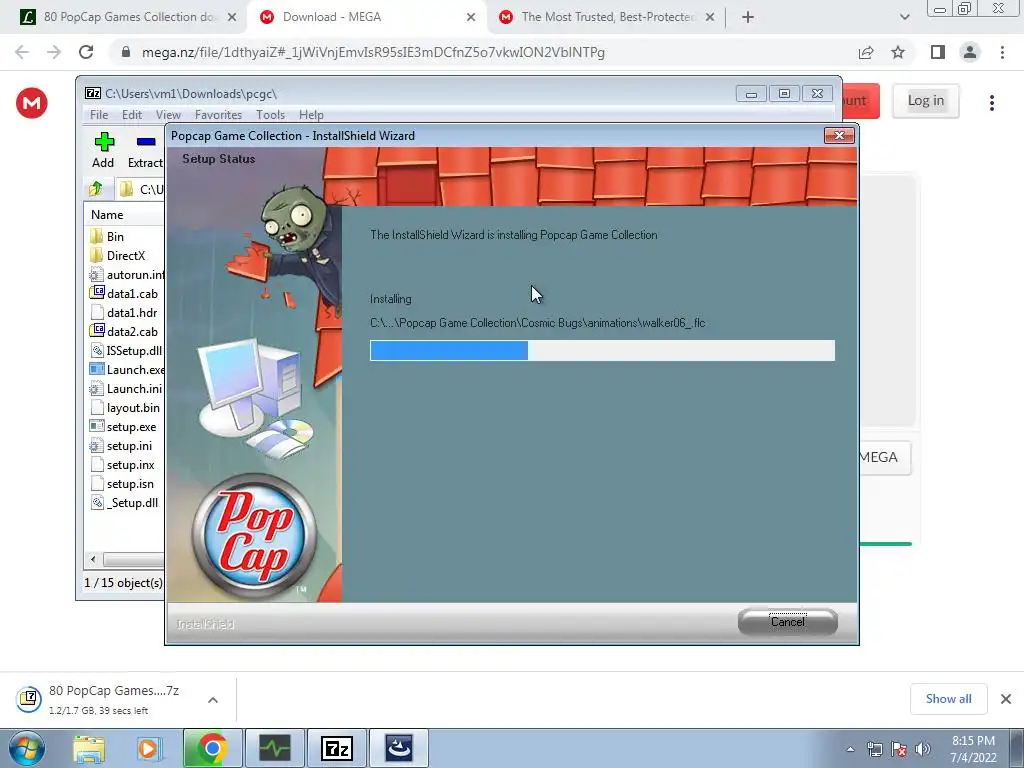Go back in Chrome

22,52
